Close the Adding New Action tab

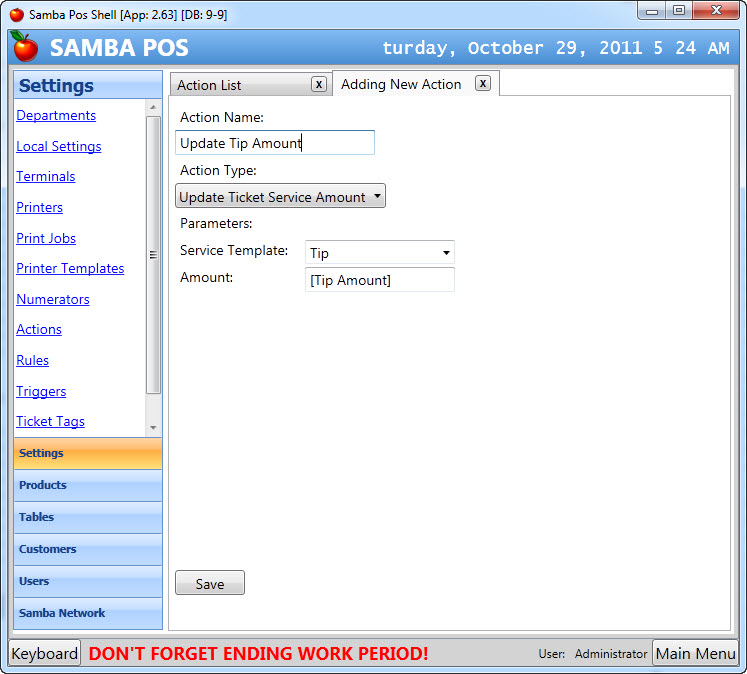[483, 83]
